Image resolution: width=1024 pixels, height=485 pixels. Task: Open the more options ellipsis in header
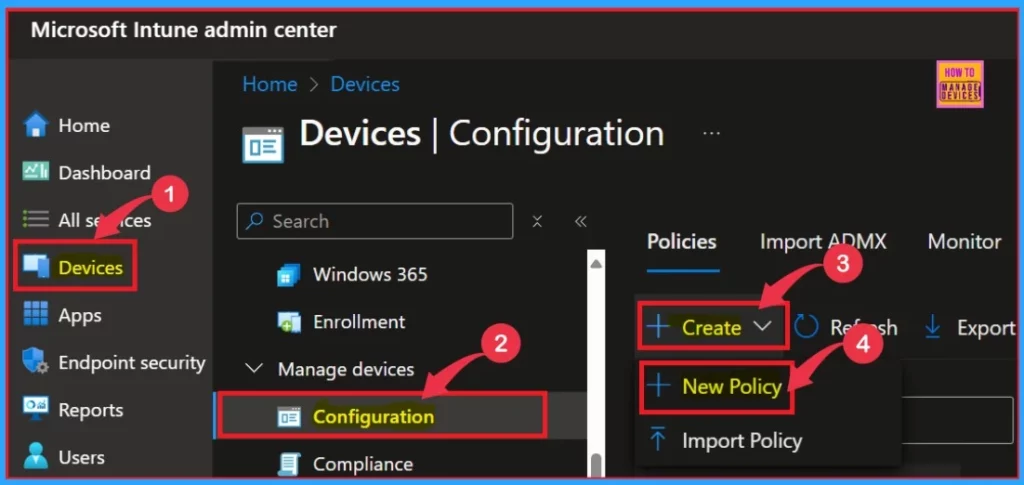click(711, 133)
